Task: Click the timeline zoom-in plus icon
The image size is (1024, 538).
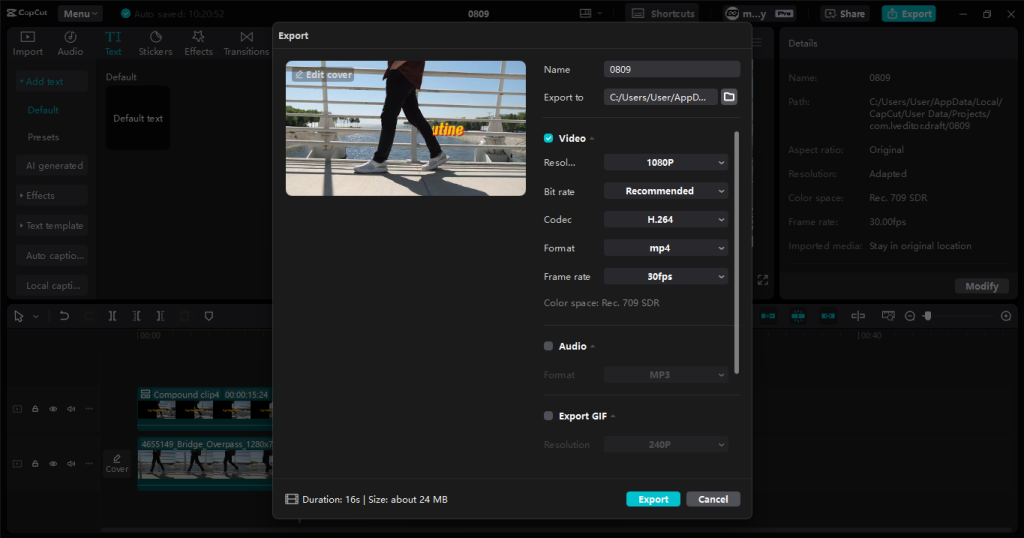Action: (x=1006, y=316)
